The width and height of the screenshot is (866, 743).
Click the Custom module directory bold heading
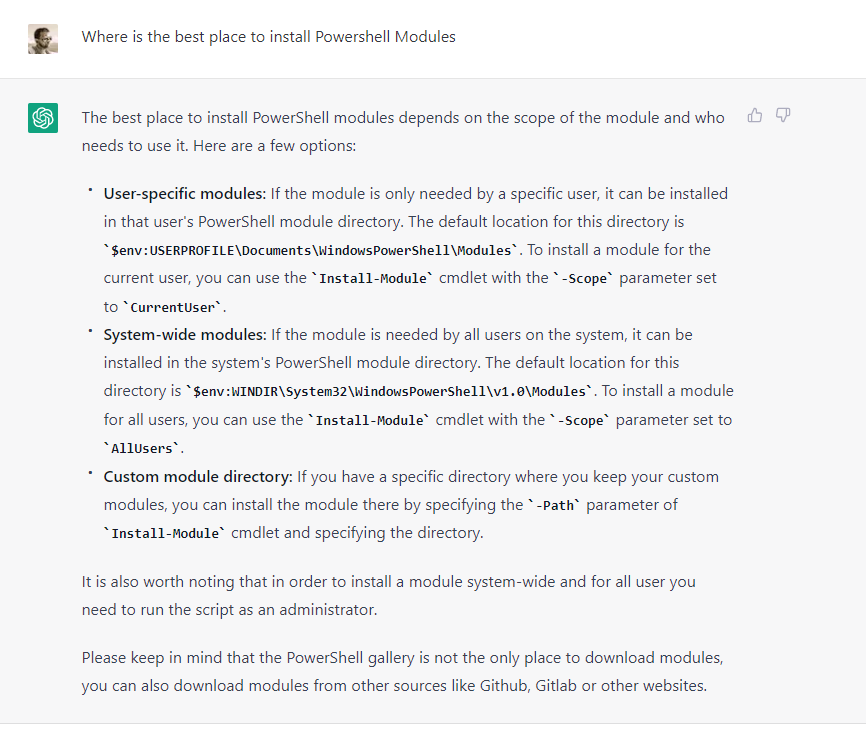(198, 477)
